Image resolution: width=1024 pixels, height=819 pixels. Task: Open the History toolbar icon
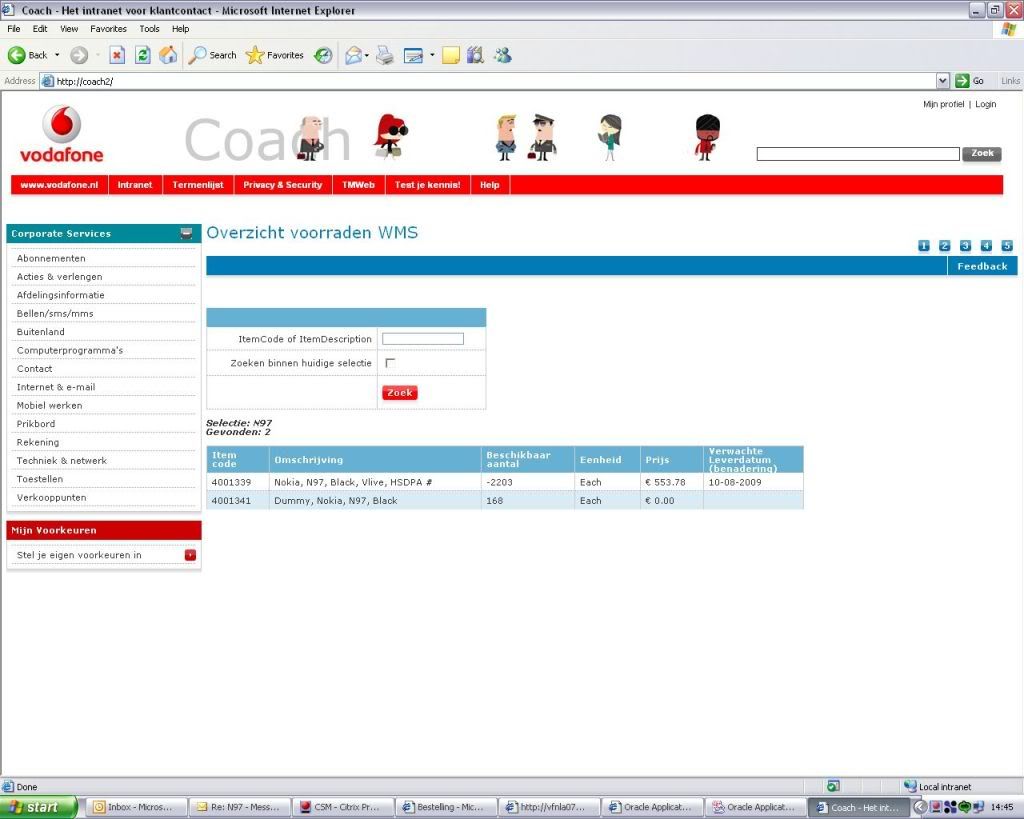323,56
